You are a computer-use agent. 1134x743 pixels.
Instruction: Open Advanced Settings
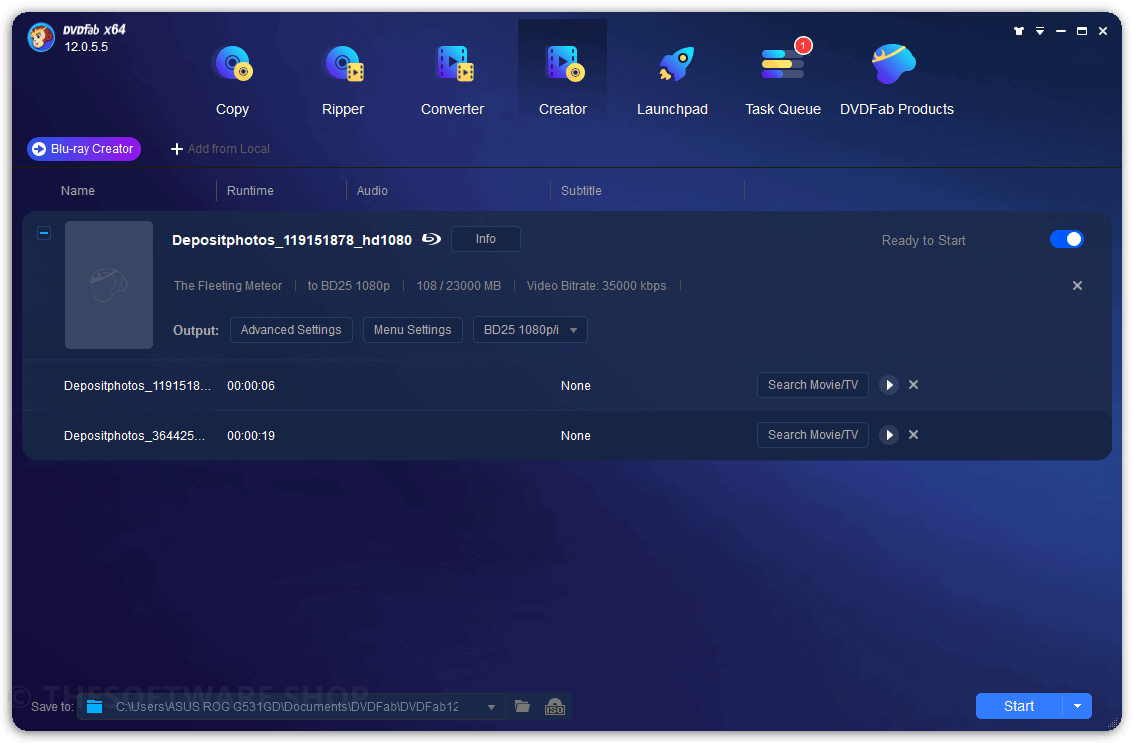(x=291, y=330)
